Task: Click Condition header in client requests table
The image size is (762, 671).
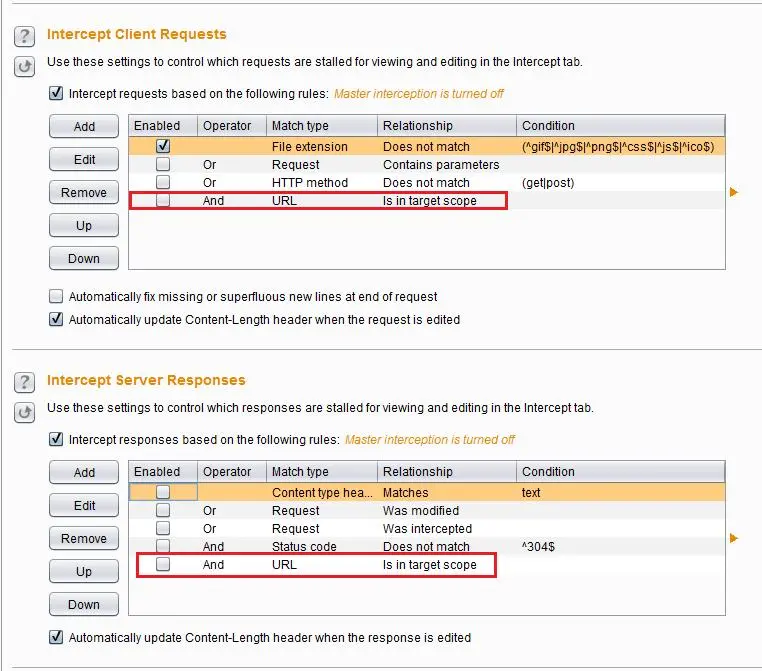Action: pyautogui.click(x=621, y=126)
